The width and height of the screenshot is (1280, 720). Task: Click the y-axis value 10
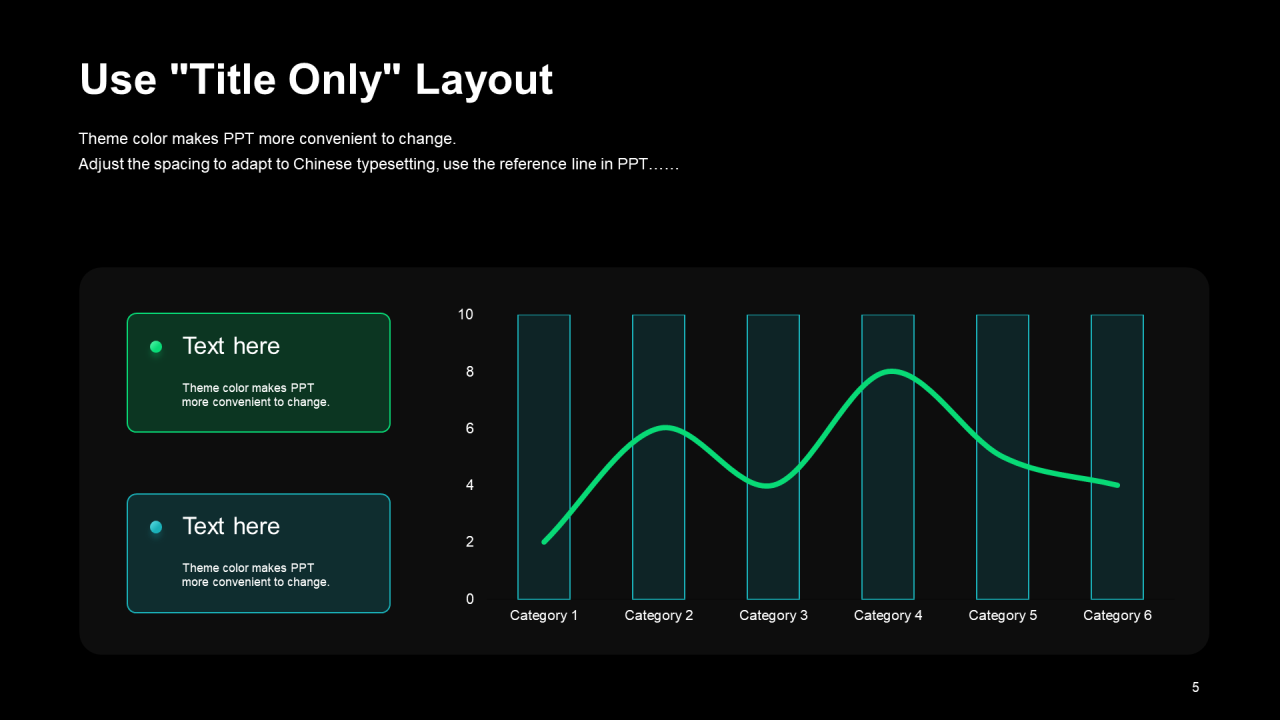466,315
